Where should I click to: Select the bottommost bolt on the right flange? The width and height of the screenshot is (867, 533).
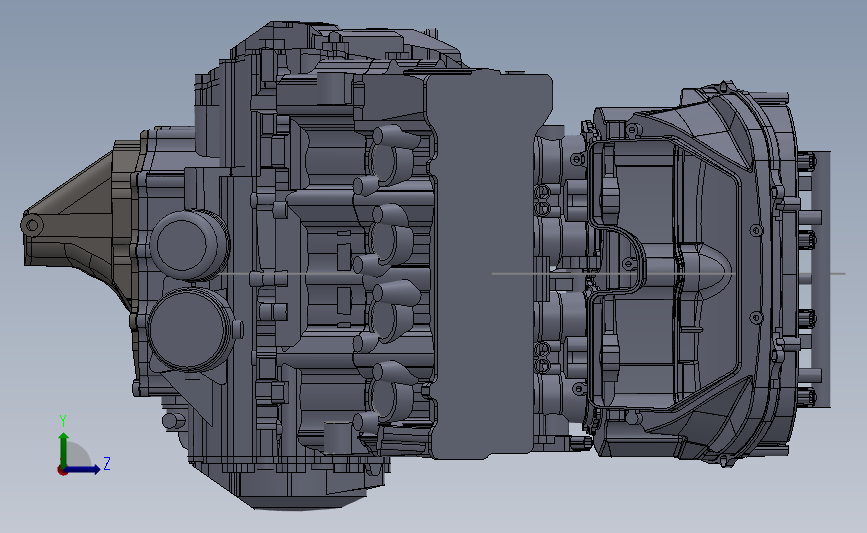pos(808,396)
